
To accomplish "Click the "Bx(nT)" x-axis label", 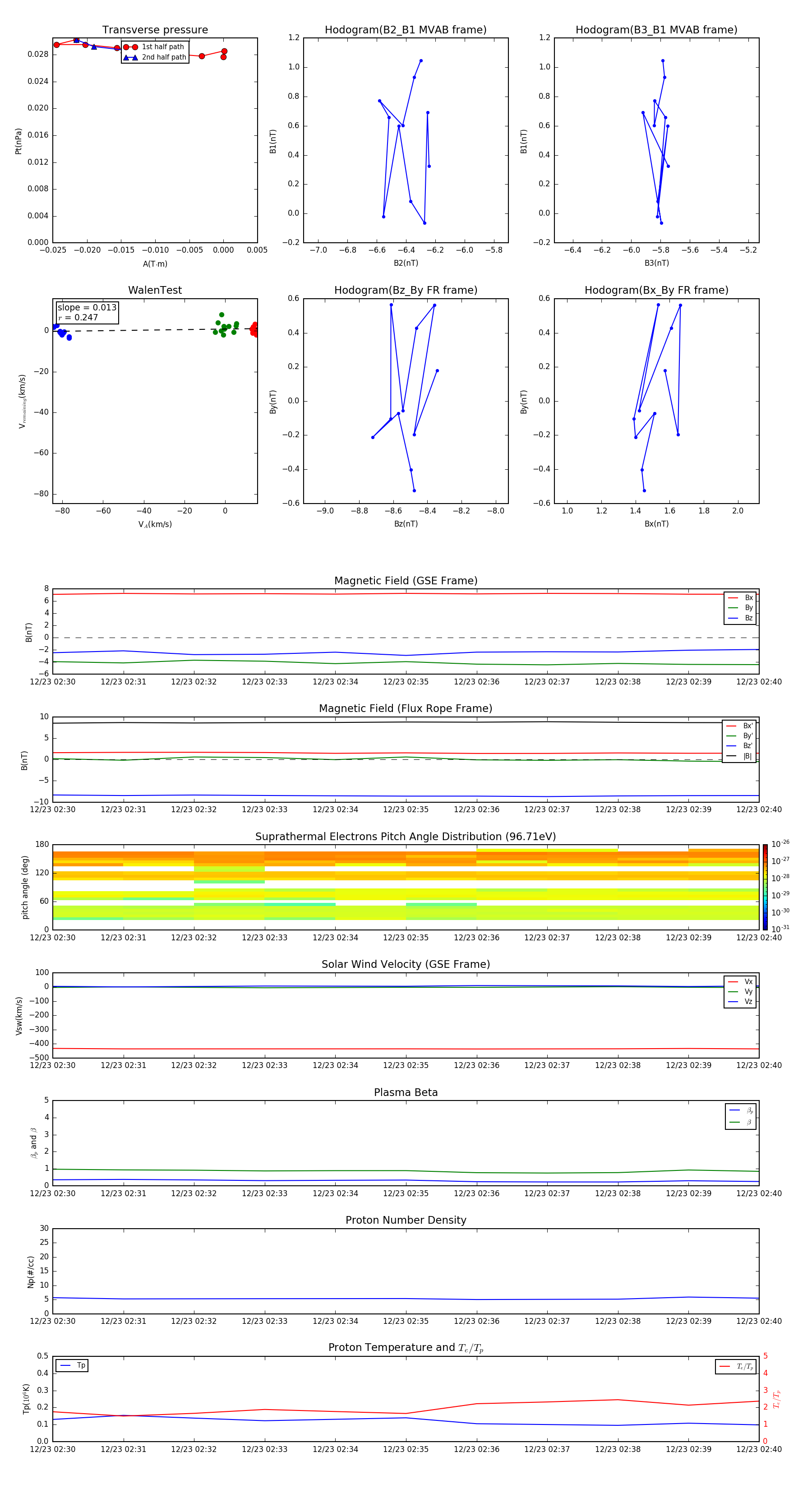I will coord(656,524).
